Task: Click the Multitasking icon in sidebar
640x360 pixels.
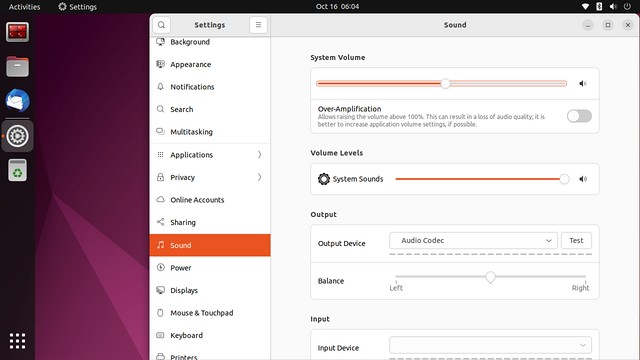Action: pyautogui.click(x=160, y=131)
